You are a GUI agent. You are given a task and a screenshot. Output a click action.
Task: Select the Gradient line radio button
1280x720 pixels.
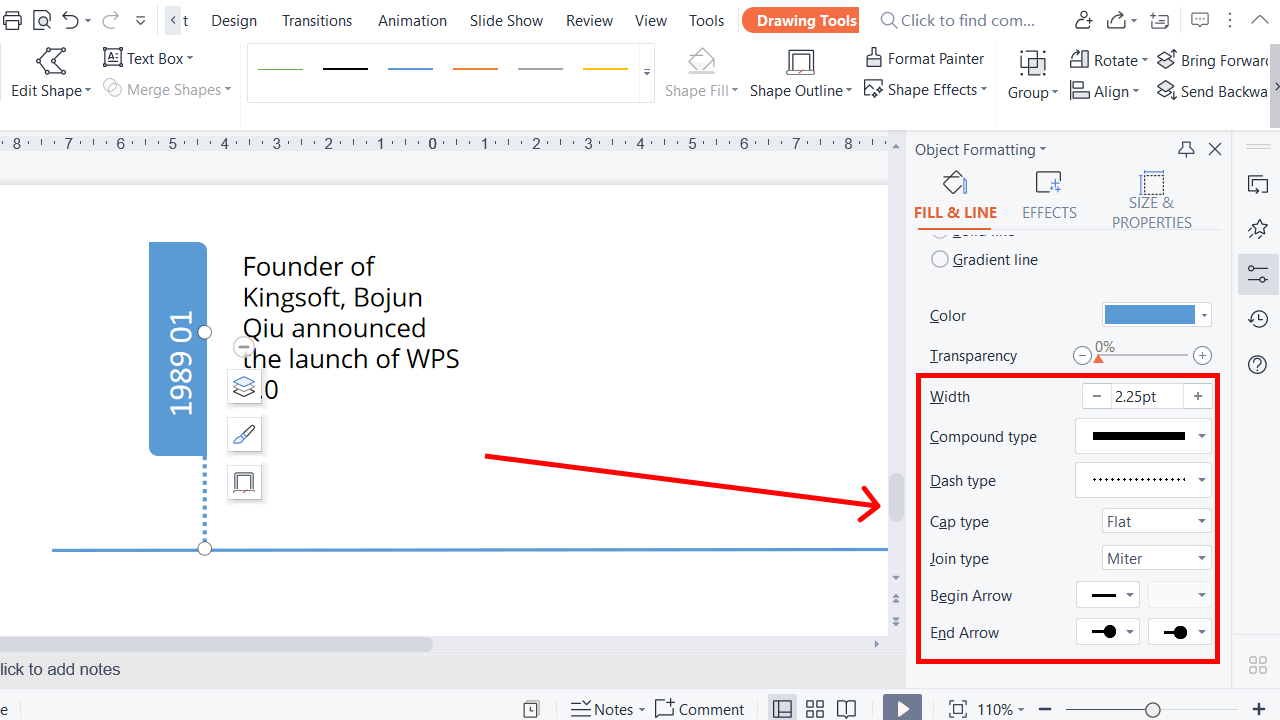(x=939, y=260)
